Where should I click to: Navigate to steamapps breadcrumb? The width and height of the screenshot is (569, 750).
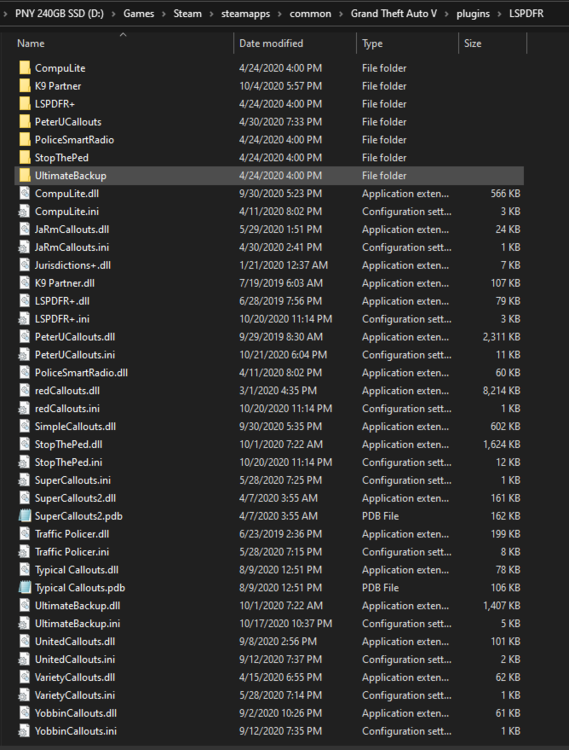coord(245,14)
